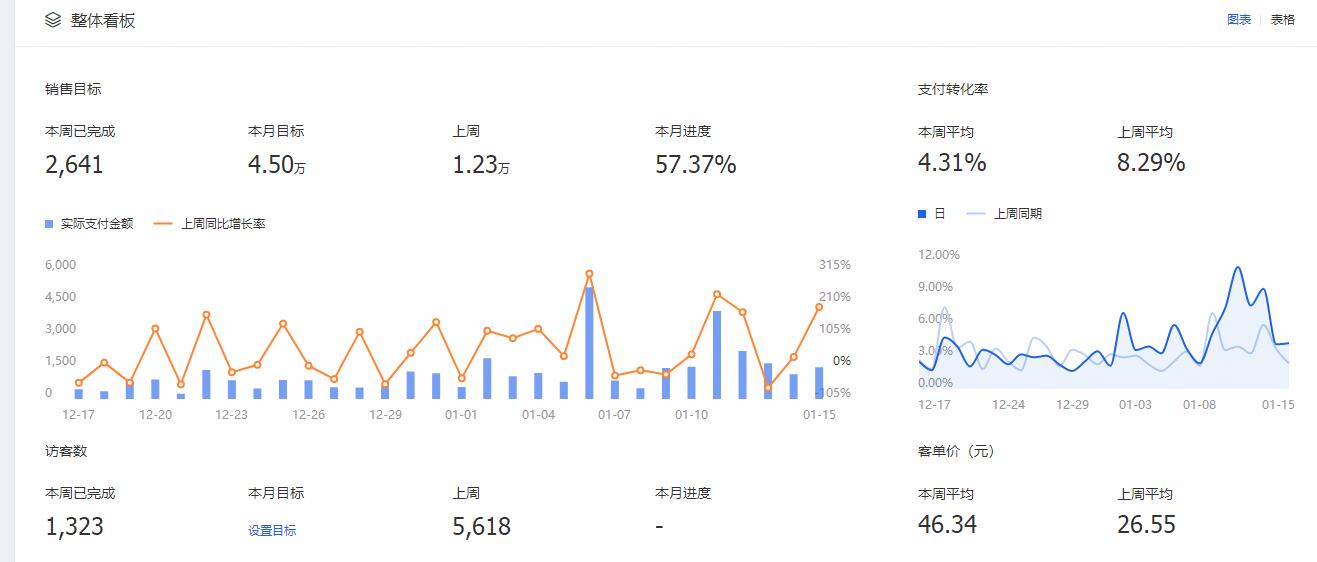Click the 46.34 weekly average order value
The width and height of the screenshot is (1317, 562).
click(x=947, y=524)
